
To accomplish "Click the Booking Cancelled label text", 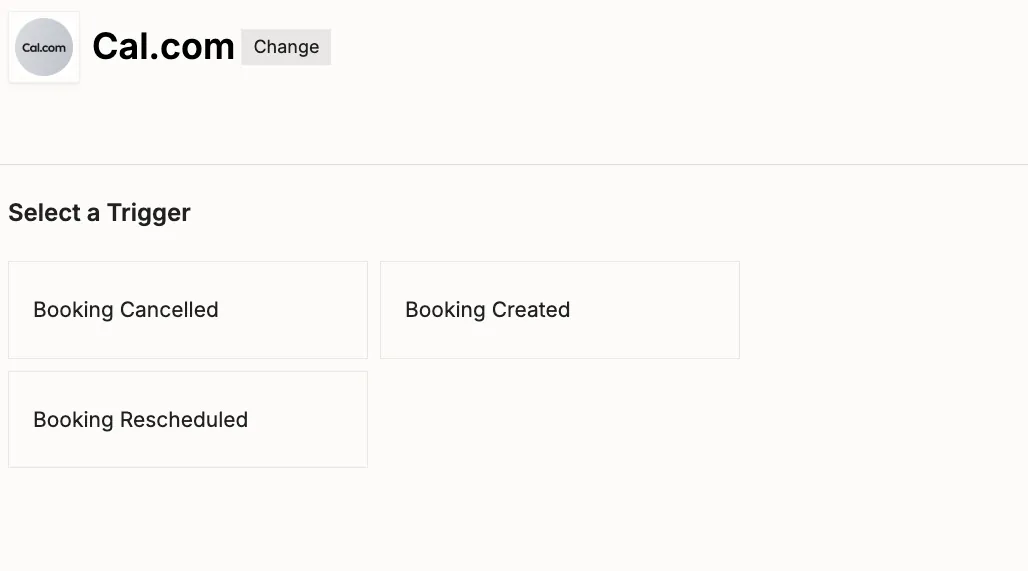I will (126, 310).
